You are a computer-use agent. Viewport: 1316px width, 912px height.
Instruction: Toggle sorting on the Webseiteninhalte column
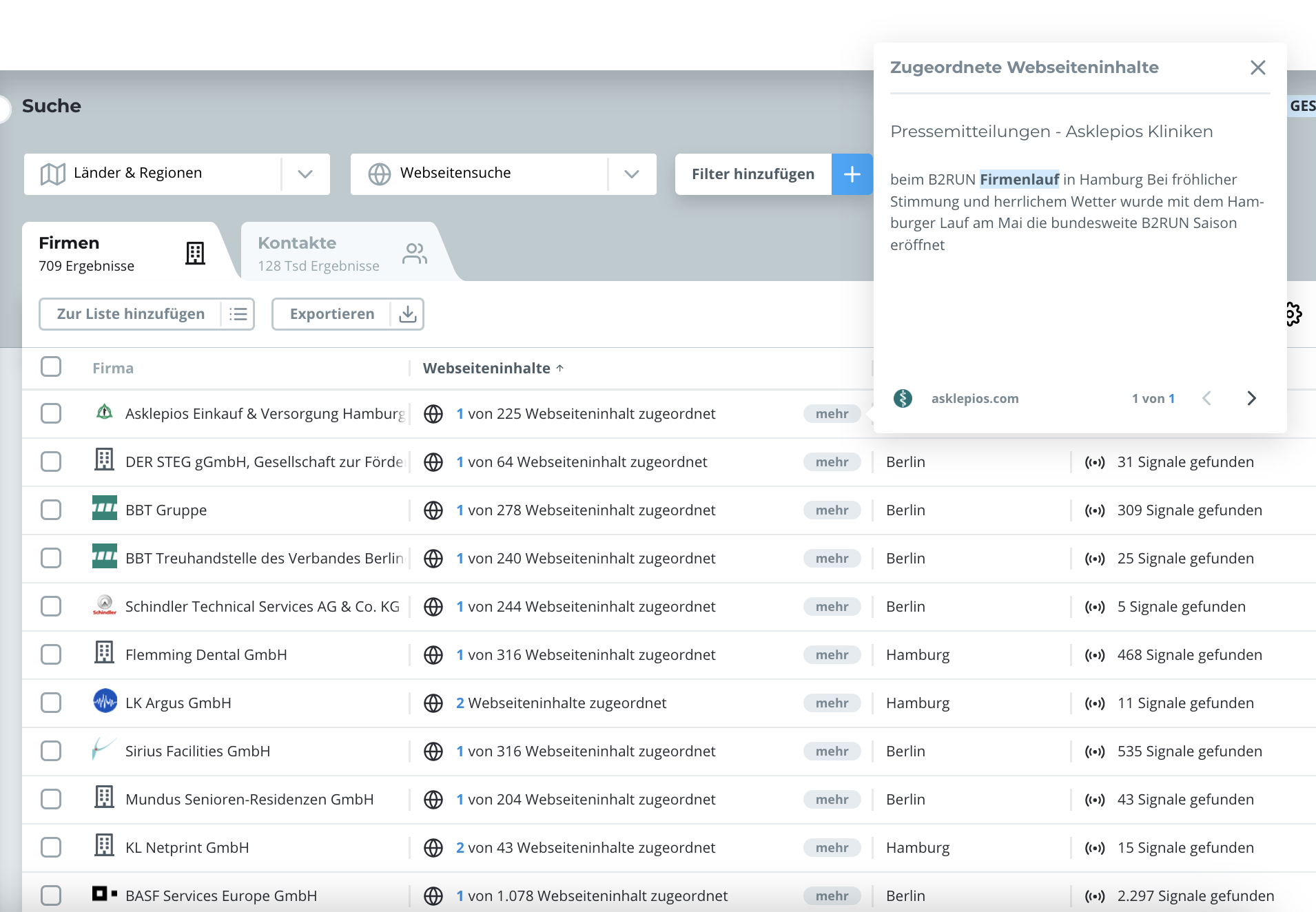click(492, 368)
